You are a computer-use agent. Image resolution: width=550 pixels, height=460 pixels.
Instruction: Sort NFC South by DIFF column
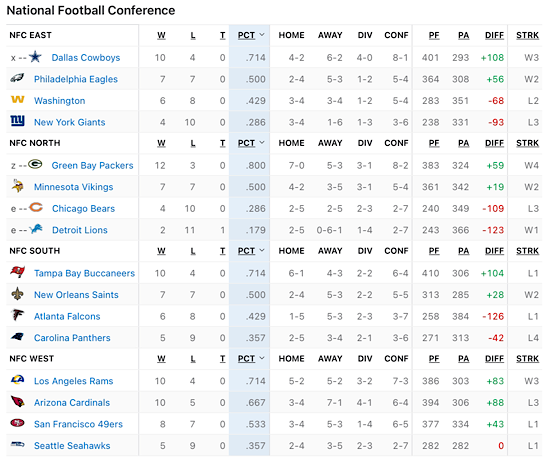495,251
